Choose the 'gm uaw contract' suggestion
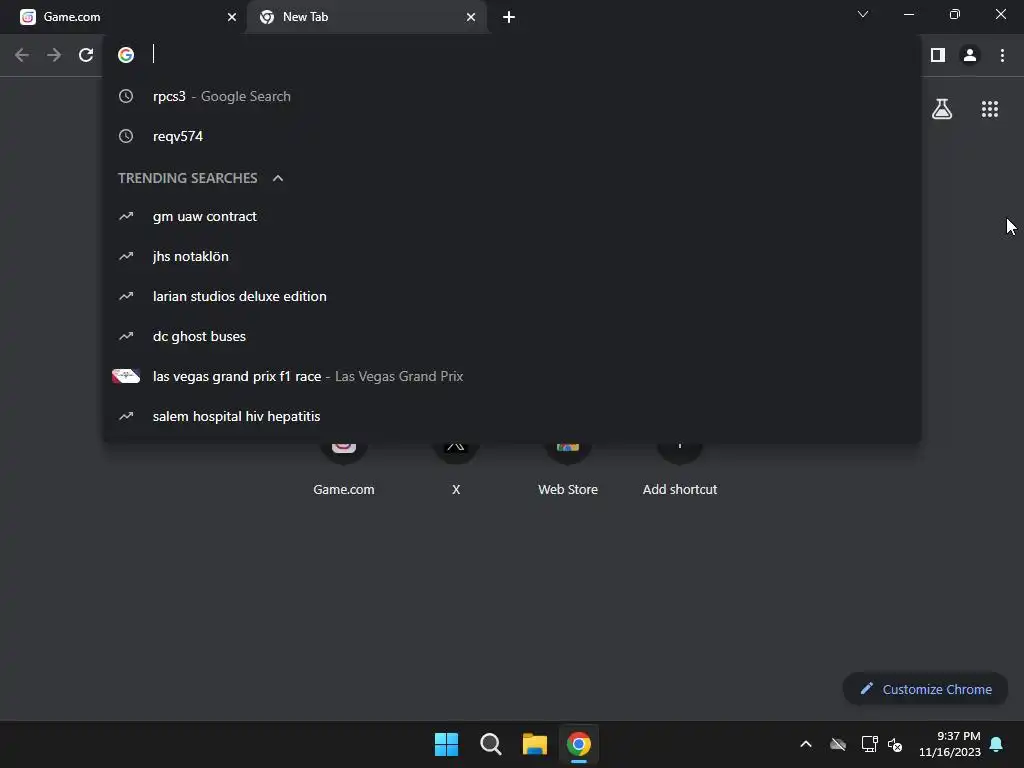 (x=512, y=217)
